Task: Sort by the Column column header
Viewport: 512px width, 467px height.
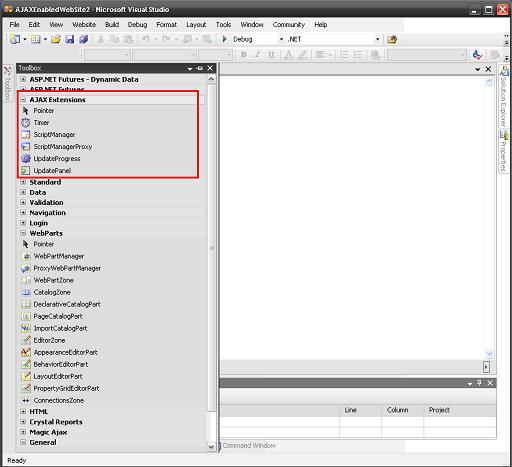Action: 402,410
